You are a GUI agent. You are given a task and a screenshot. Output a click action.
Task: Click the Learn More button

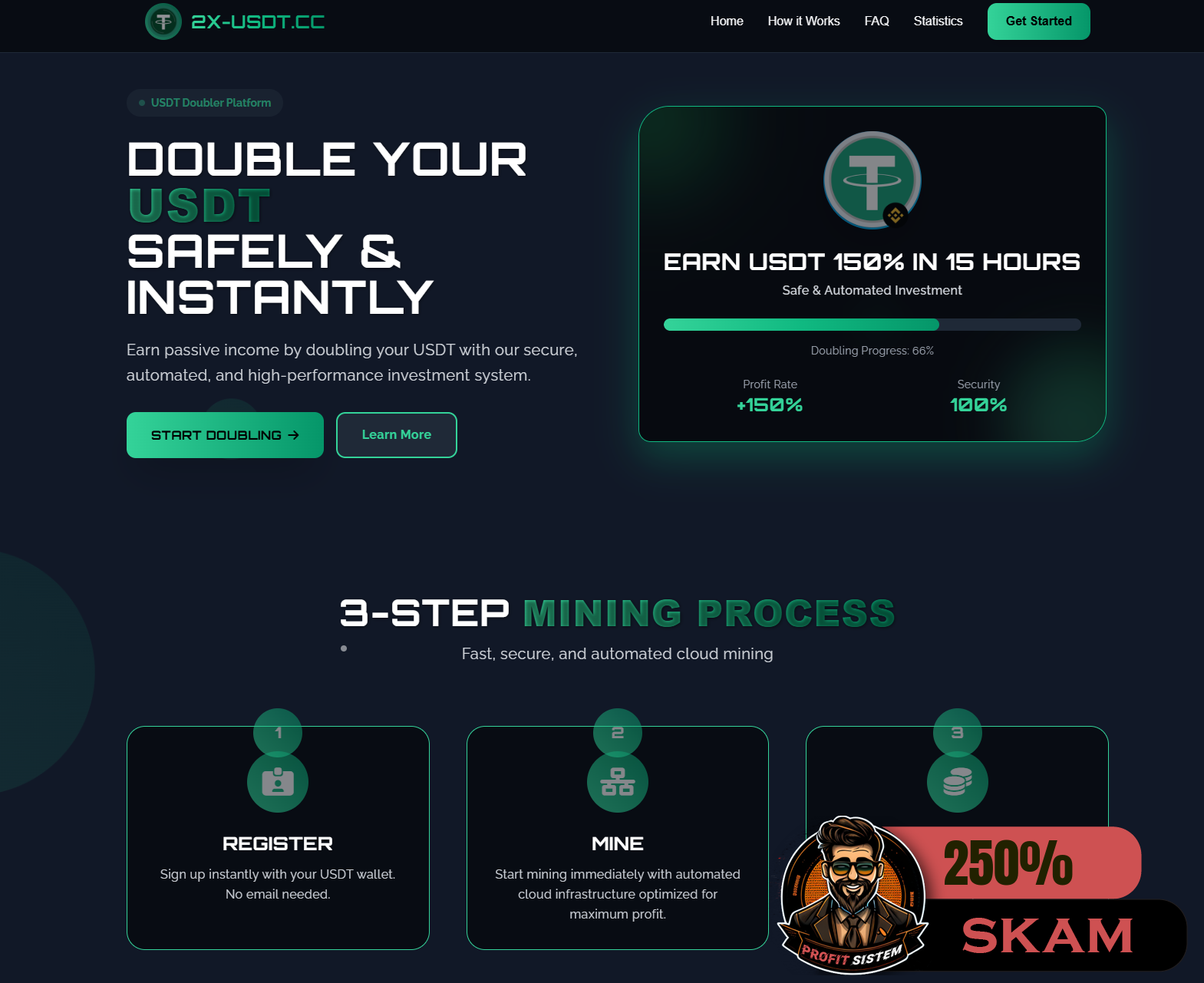coord(397,435)
